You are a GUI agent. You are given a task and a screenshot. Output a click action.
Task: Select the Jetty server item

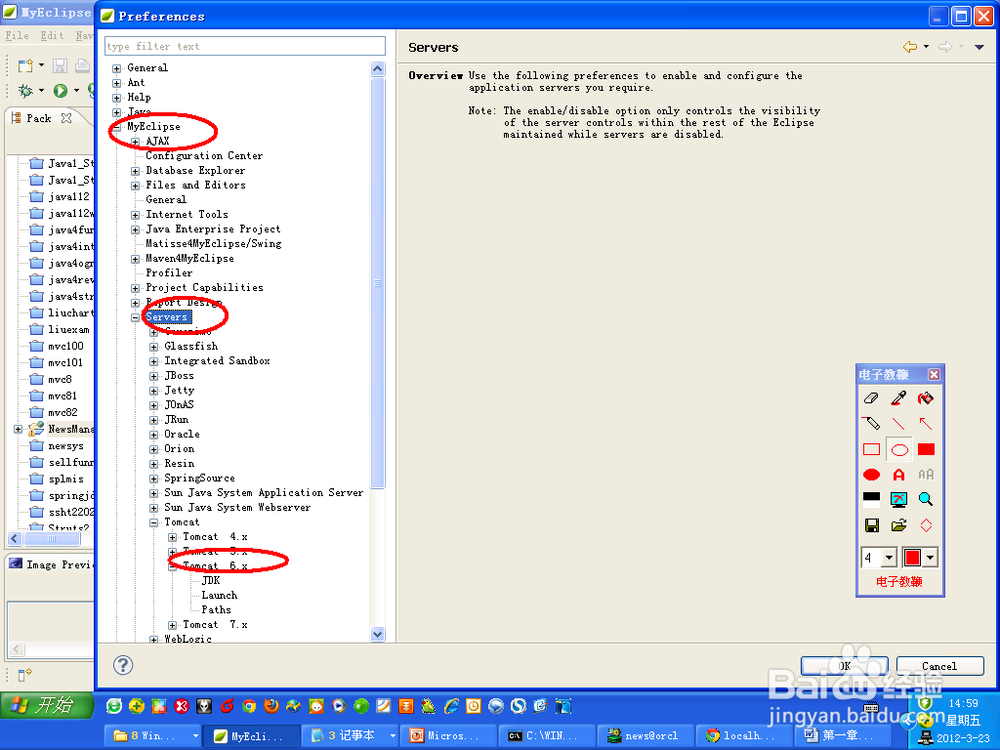179,390
